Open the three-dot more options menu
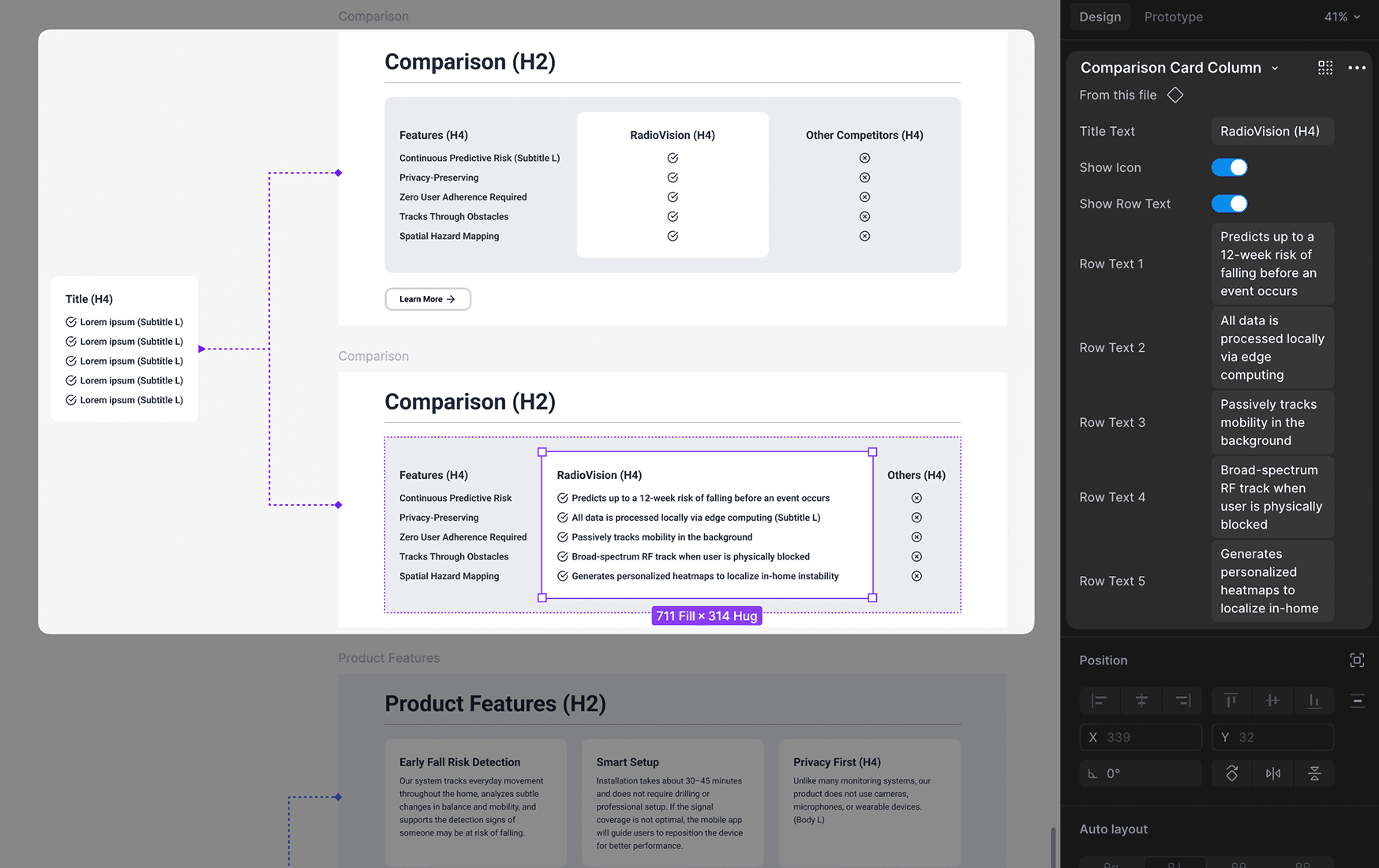 (1357, 68)
